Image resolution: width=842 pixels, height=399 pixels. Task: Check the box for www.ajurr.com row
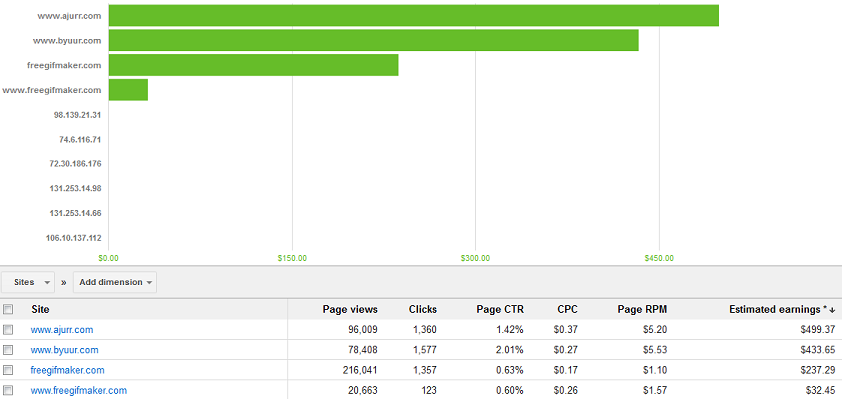pos(8,330)
